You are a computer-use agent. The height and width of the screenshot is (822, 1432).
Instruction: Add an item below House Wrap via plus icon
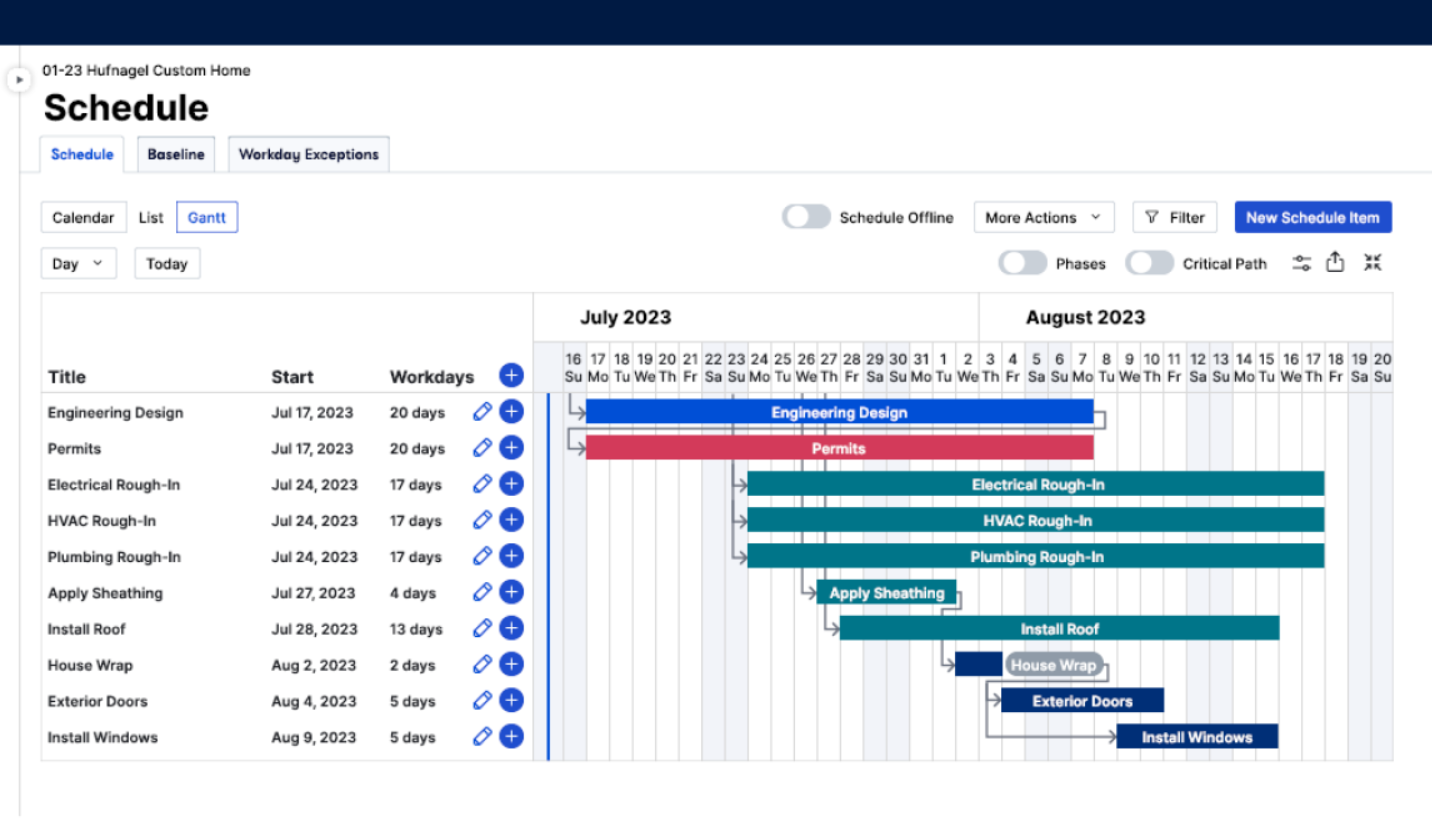[x=511, y=663]
